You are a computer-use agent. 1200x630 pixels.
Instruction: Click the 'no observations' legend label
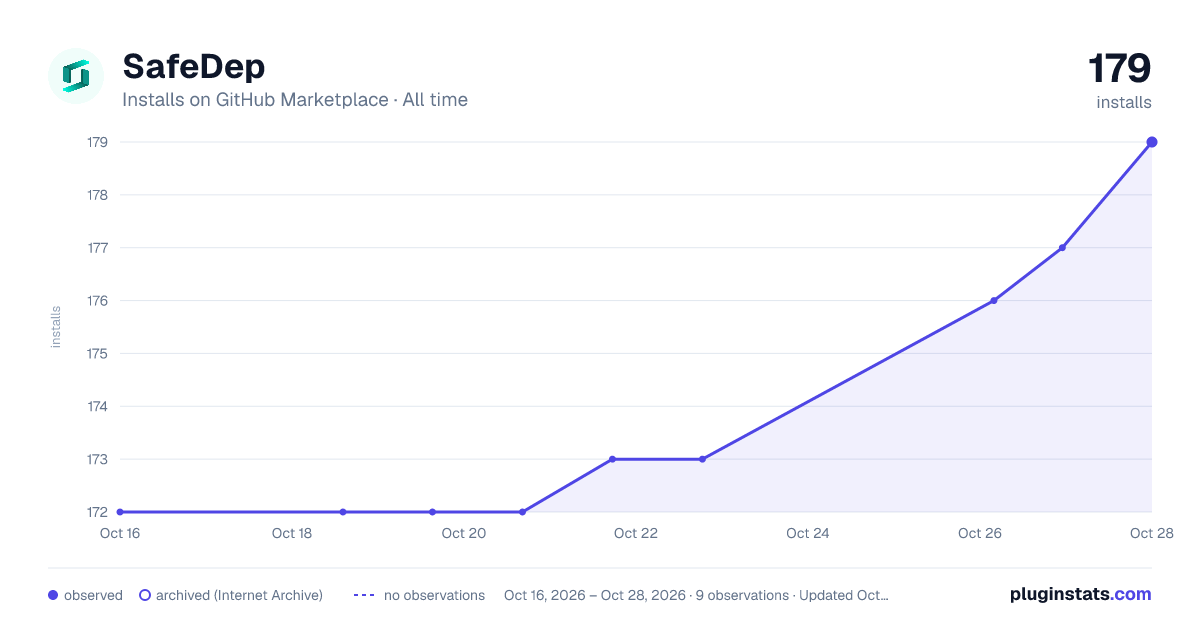coord(434,595)
